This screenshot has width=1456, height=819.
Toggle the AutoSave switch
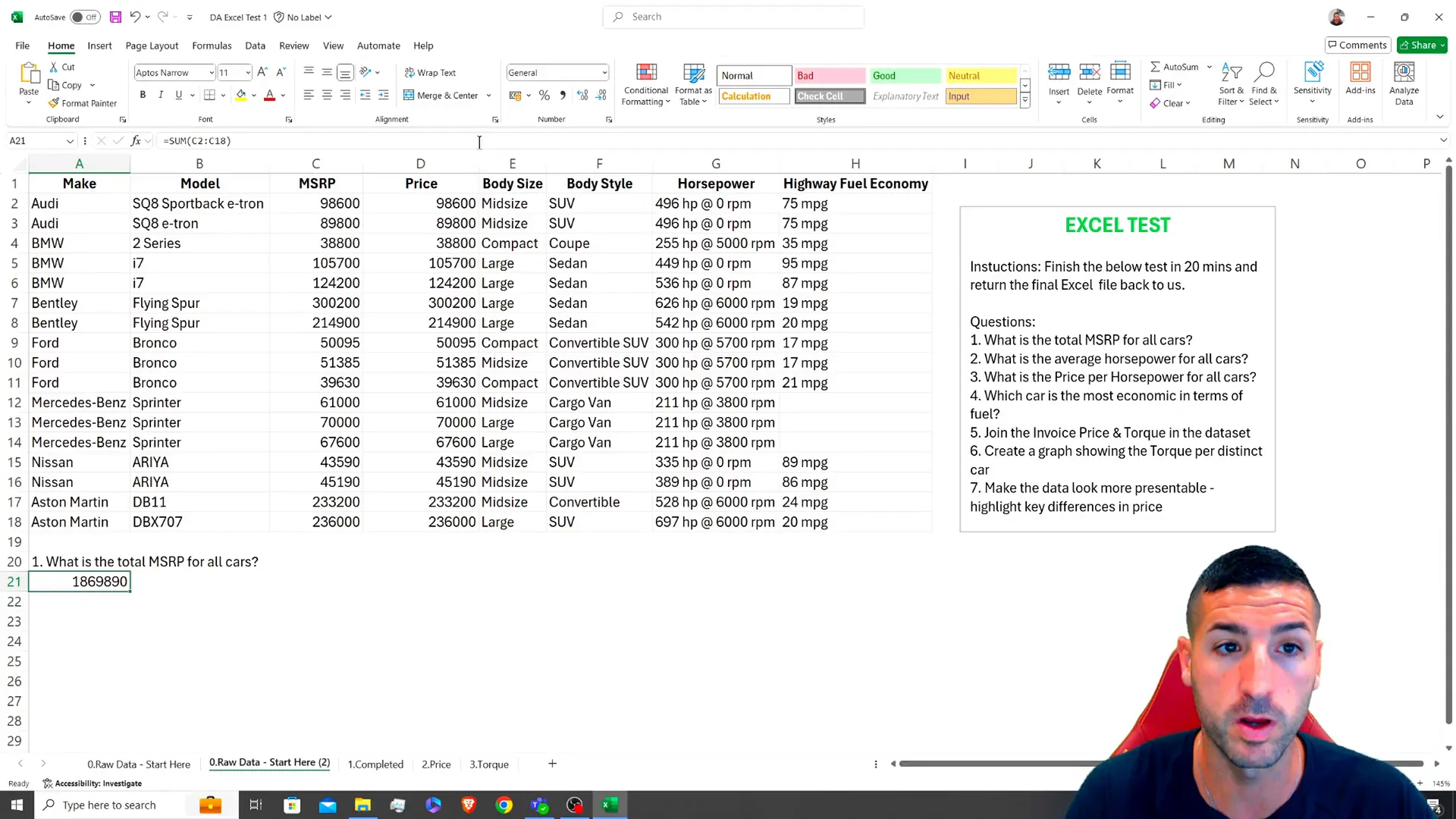(x=85, y=17)
